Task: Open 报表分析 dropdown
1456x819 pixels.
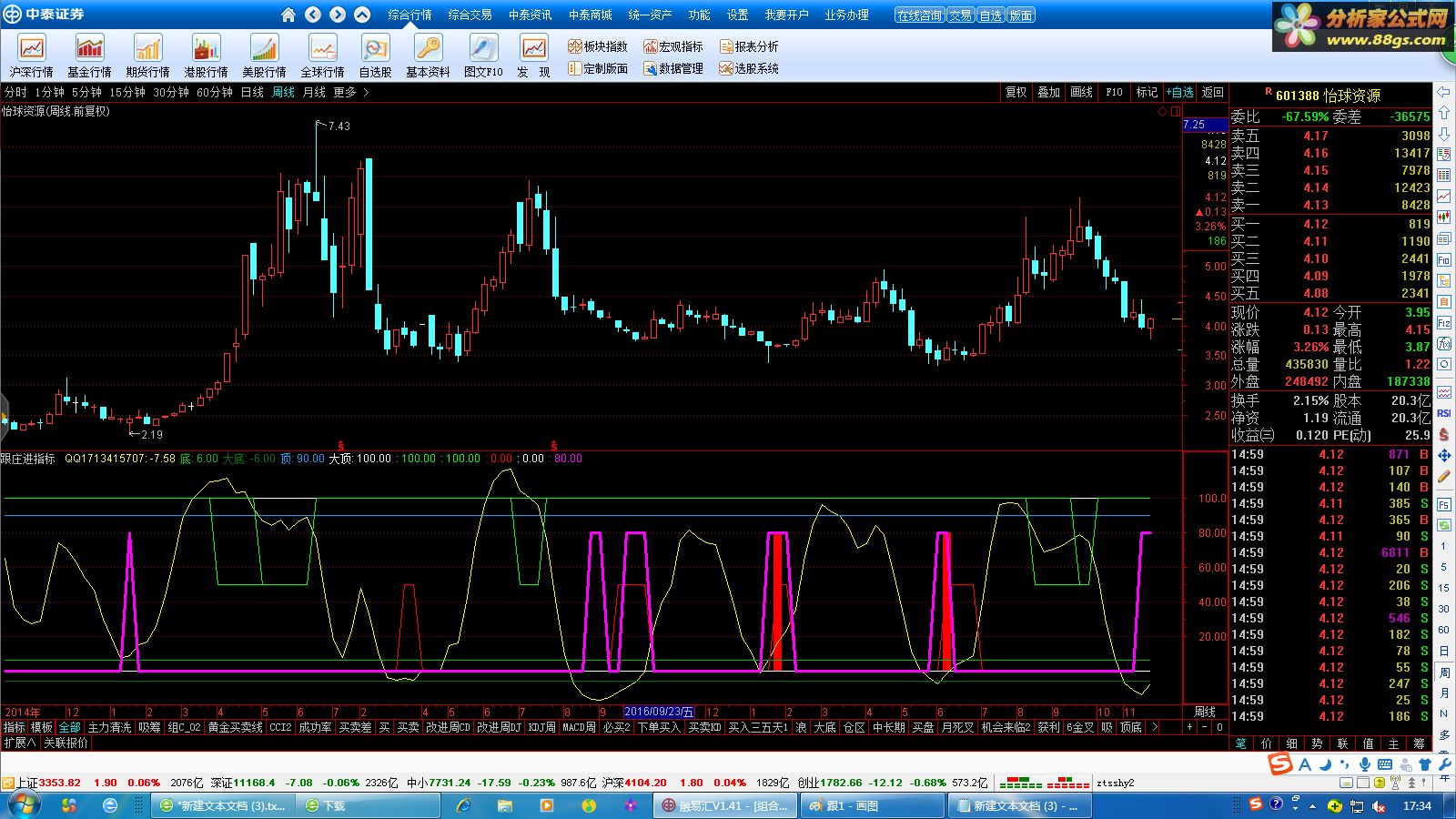Action: point(749,46)
